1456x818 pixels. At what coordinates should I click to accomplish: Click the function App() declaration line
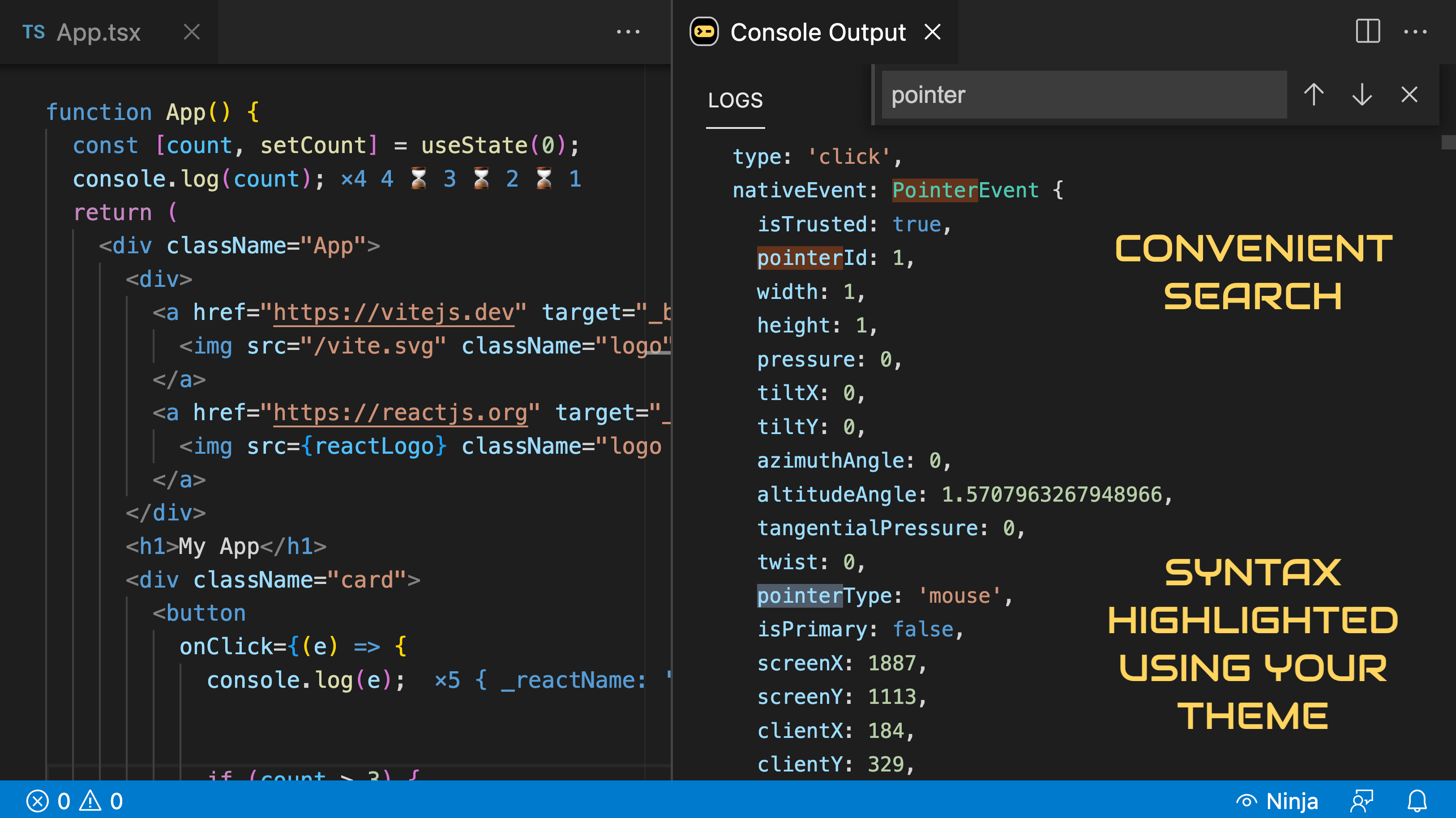(x=153, y=112)
